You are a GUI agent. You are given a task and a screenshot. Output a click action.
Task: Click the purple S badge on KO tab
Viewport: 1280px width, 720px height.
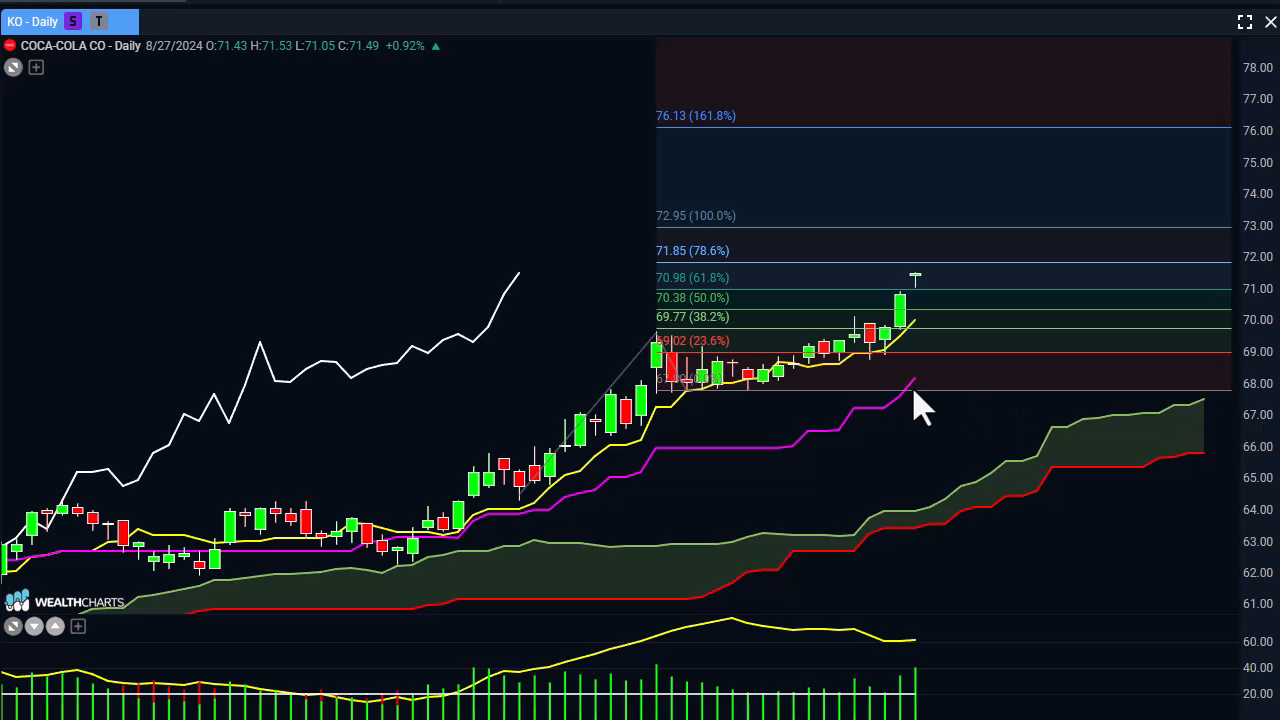[73, 21]
